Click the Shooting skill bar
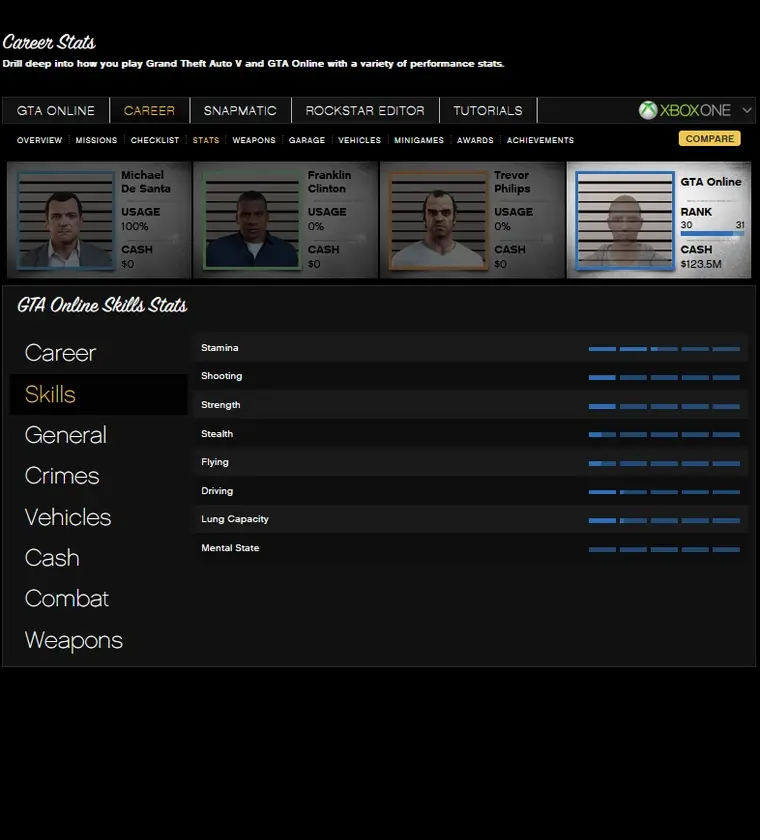The image size is (760, 840). point(664,378)
